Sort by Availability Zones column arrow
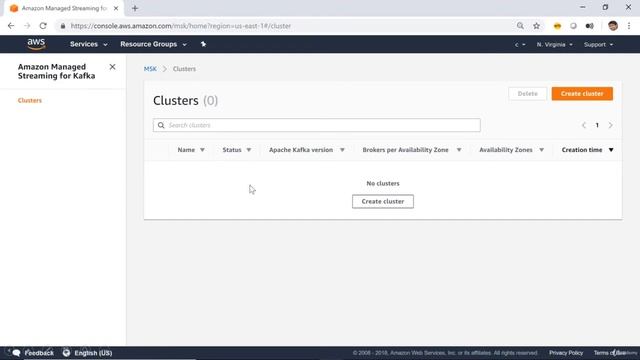Viewport: 640px width, 360px height. 541,150
